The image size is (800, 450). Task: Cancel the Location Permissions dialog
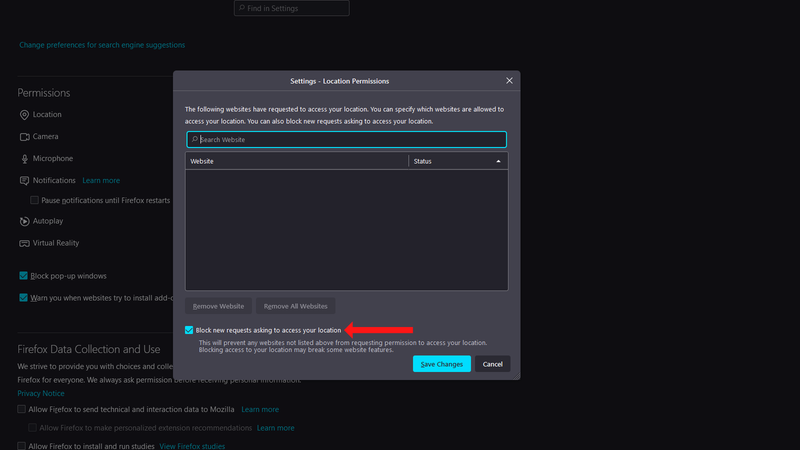(492, 364)
